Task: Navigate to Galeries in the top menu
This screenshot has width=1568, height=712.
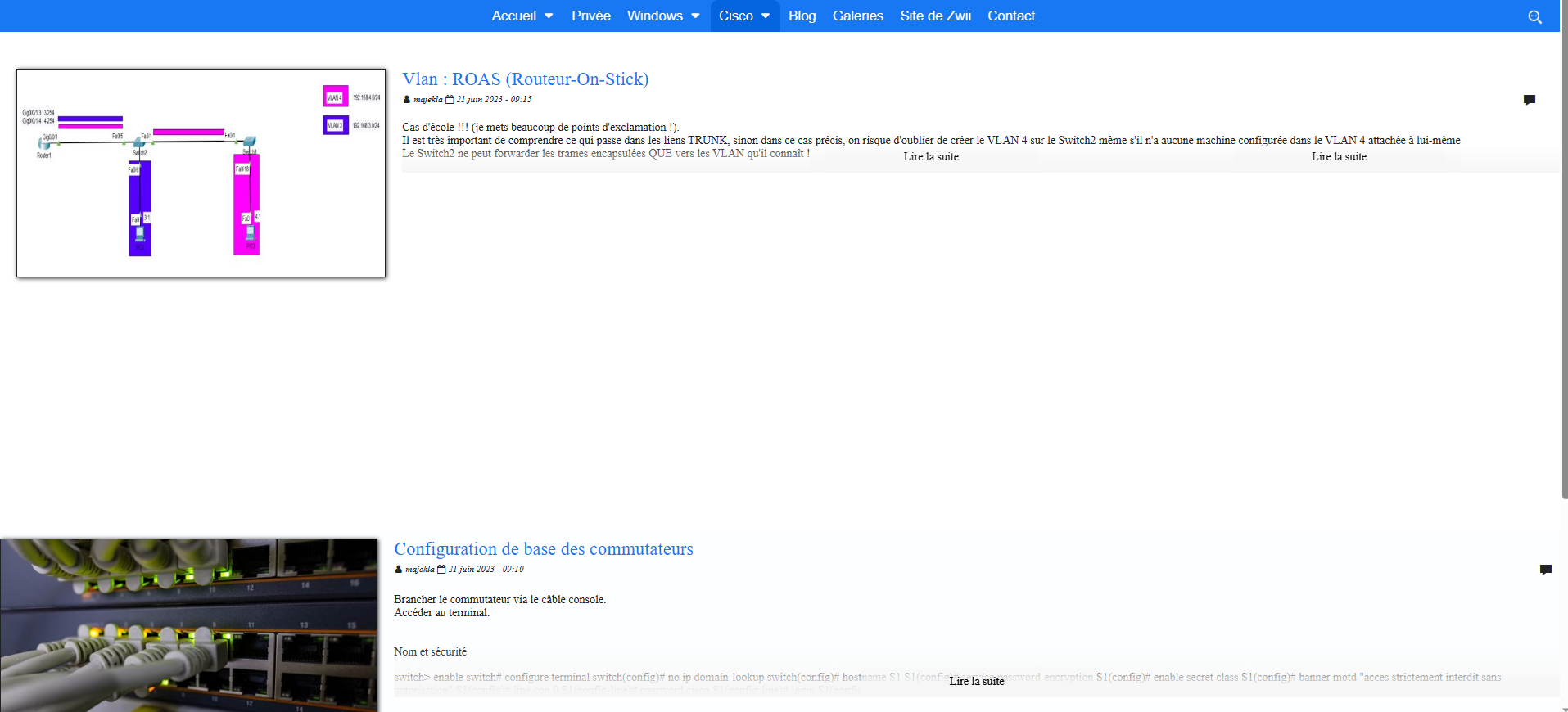Action: [857, 16]
